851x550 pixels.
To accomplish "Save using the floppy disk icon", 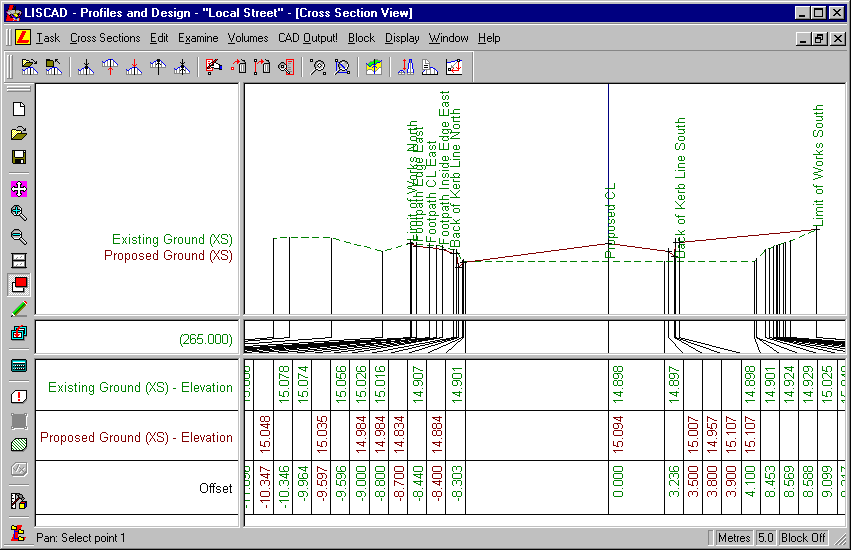I will (x=19, y=157).
